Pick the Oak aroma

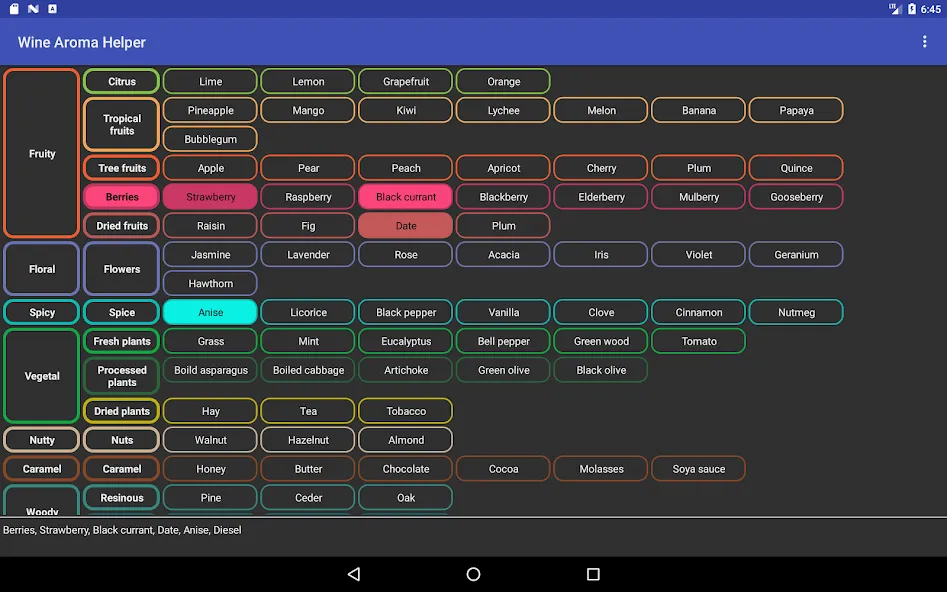click(406, 498)
